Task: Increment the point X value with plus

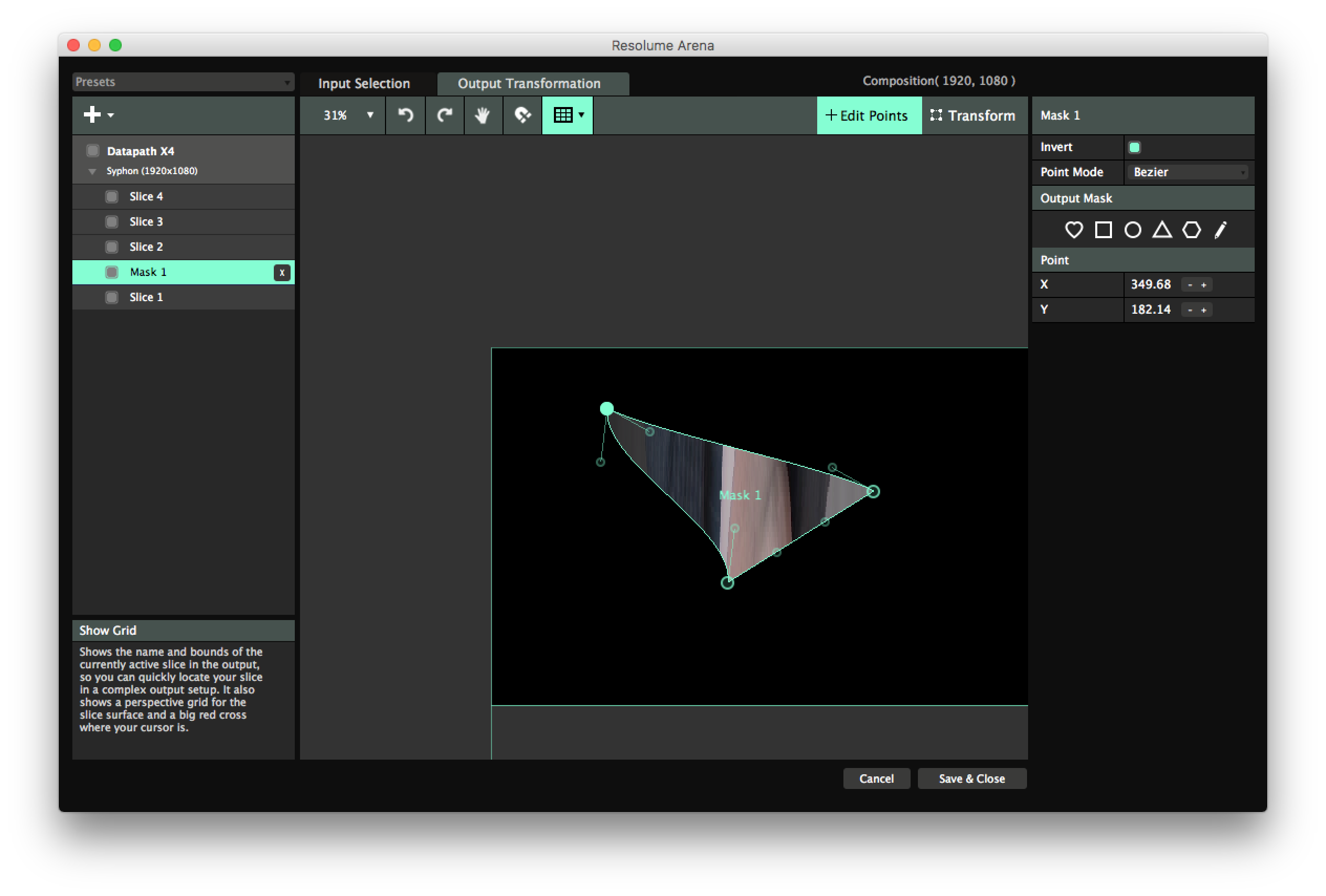Action: coord(1204,285)
